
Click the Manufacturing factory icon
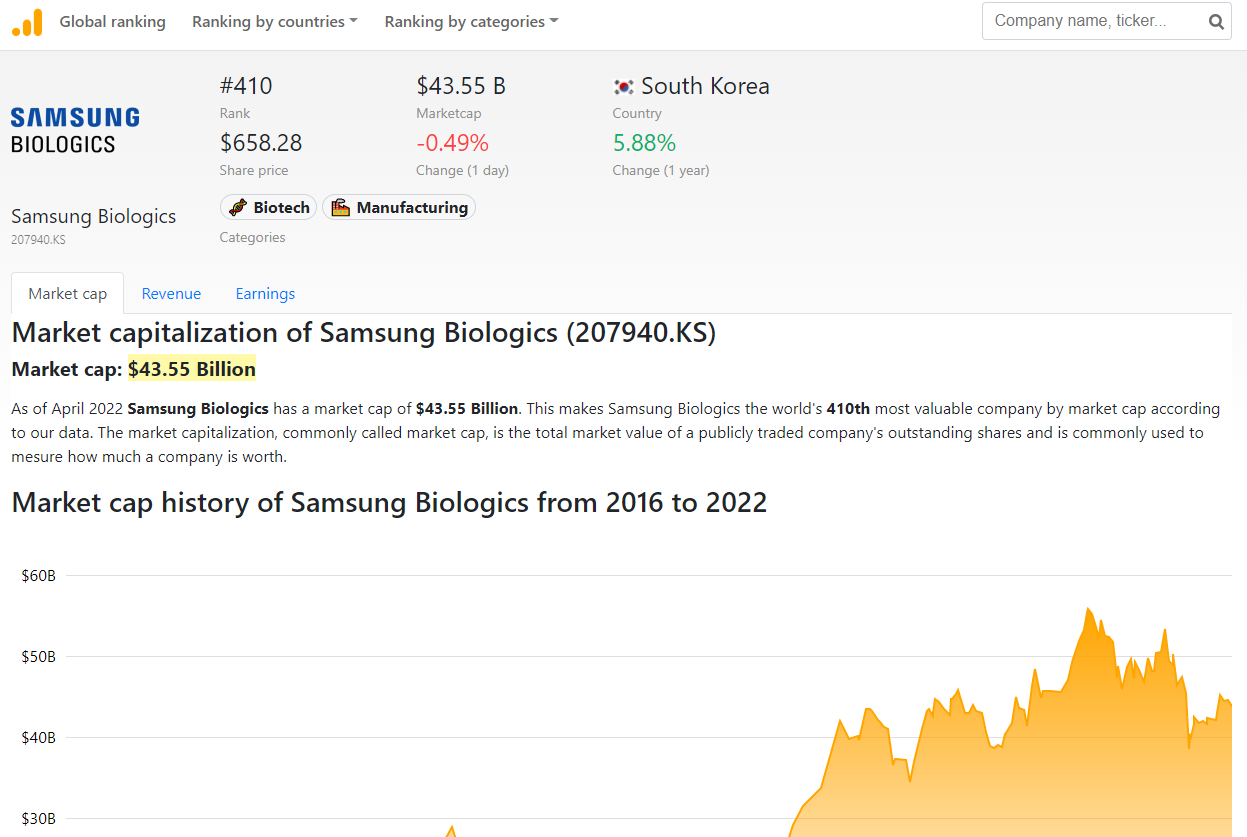[x=341, y=208]
